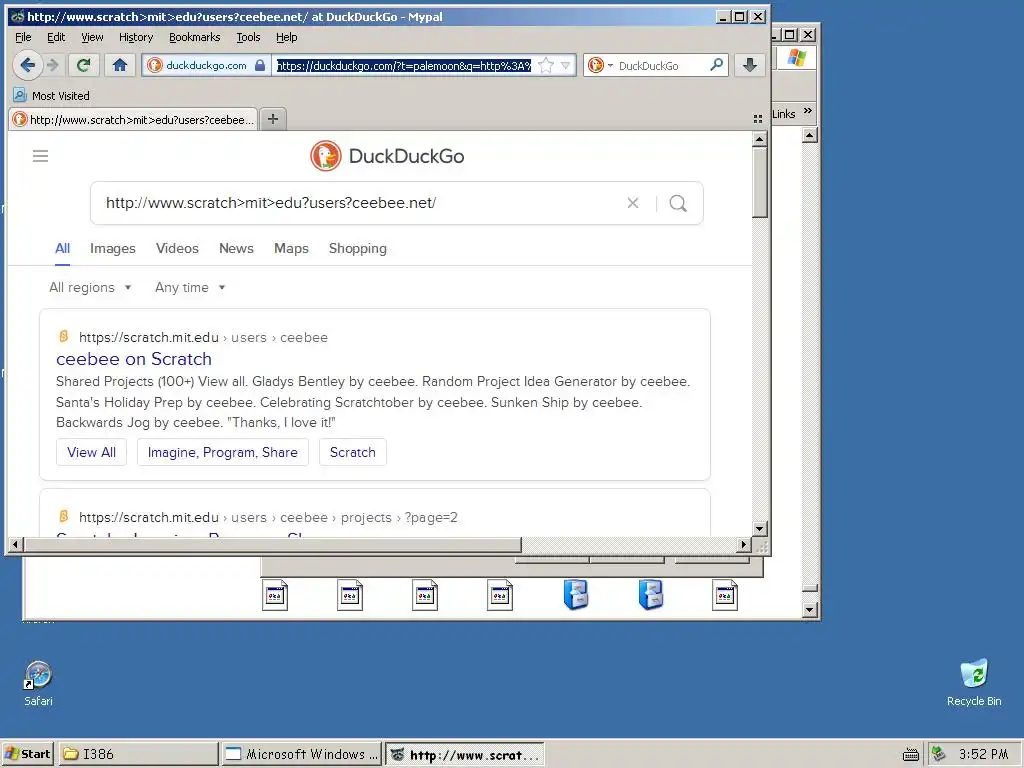Open the address bar history dropdown arrow
The image size is (1024, 768).
(566, 65)
